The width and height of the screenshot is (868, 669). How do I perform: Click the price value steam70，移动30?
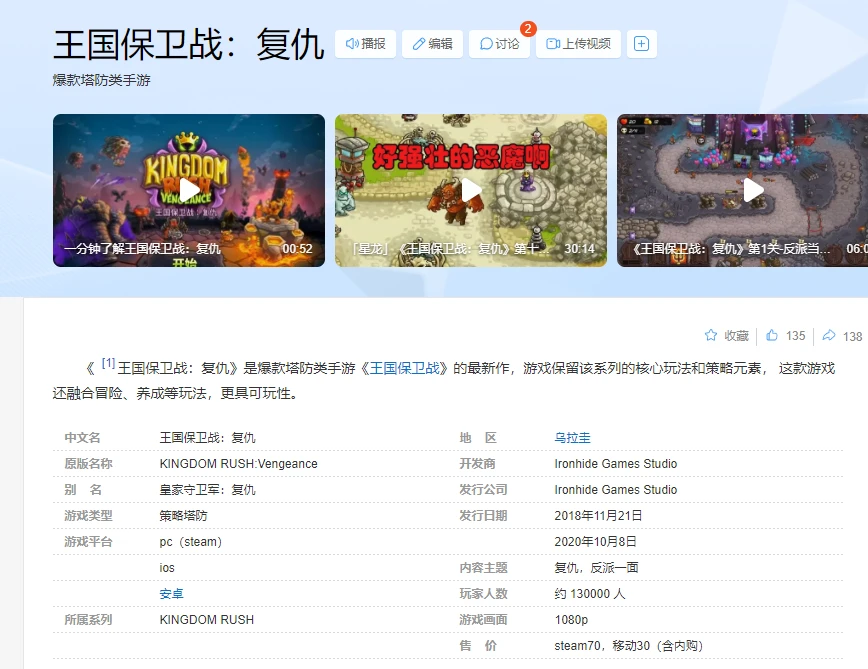(x=629, y=646)
